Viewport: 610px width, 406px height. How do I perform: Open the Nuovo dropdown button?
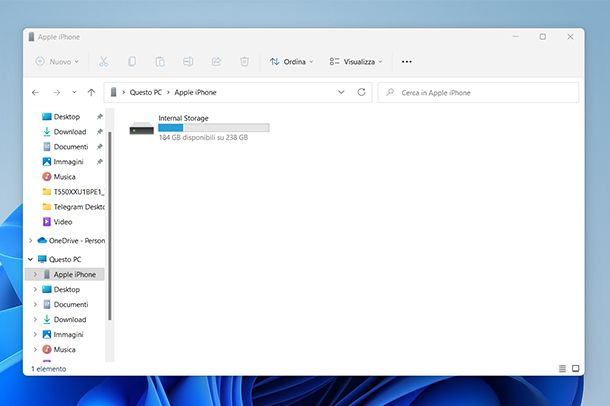click(x=57, y=61)
